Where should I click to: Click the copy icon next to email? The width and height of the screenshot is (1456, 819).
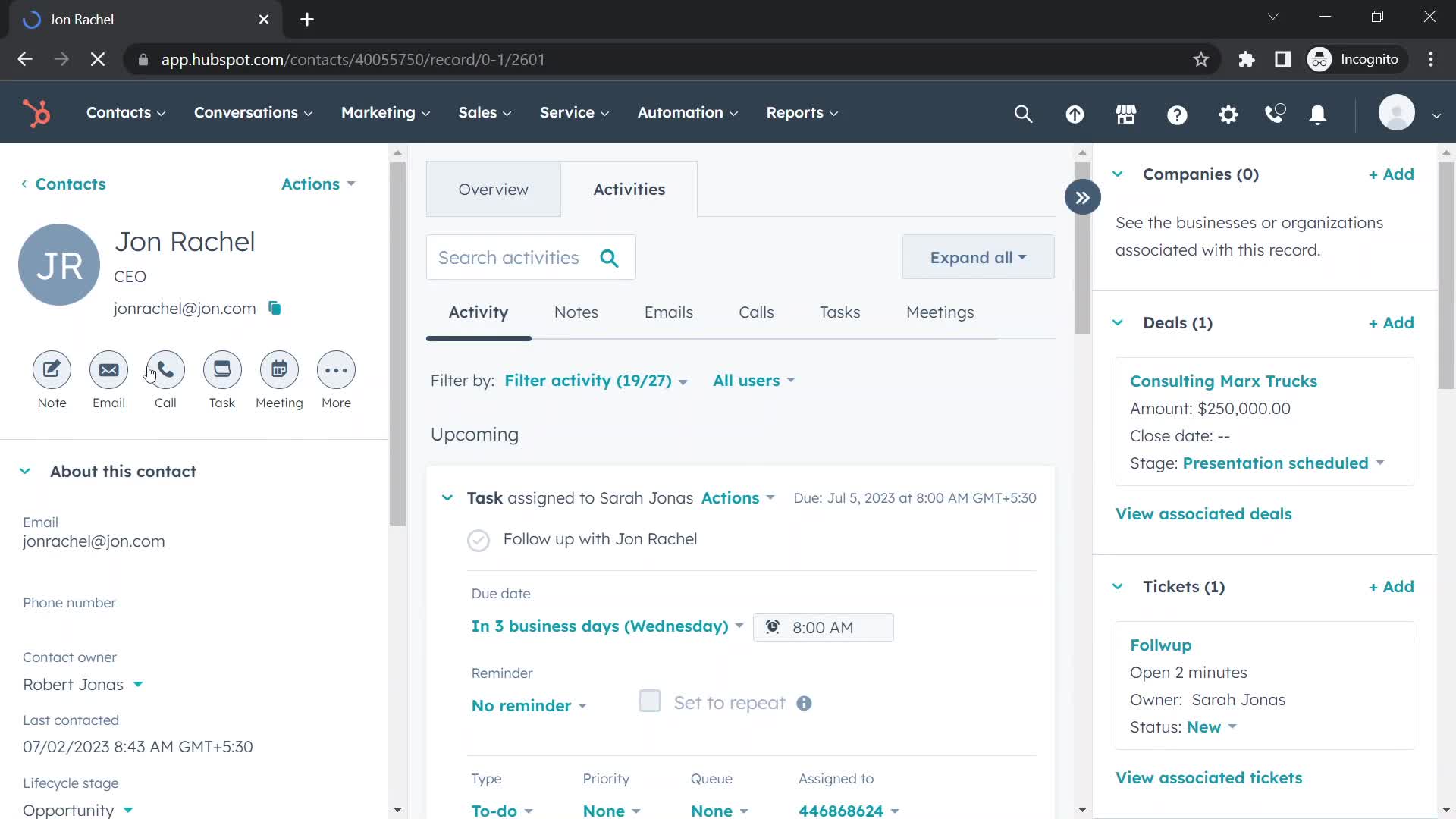(276, 308)
